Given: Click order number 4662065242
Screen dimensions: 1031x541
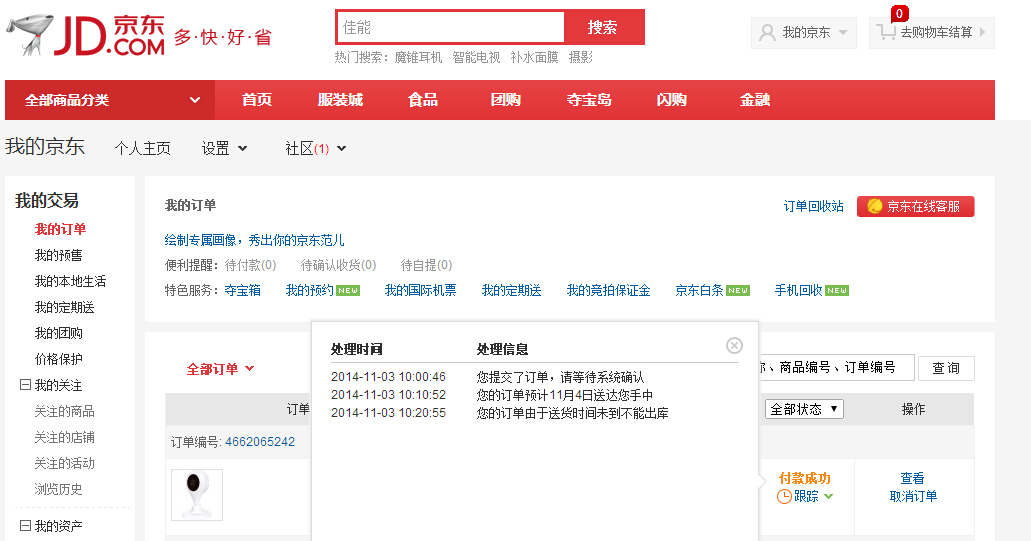Looking at the screenshot, I should click(x=260, y=442).
